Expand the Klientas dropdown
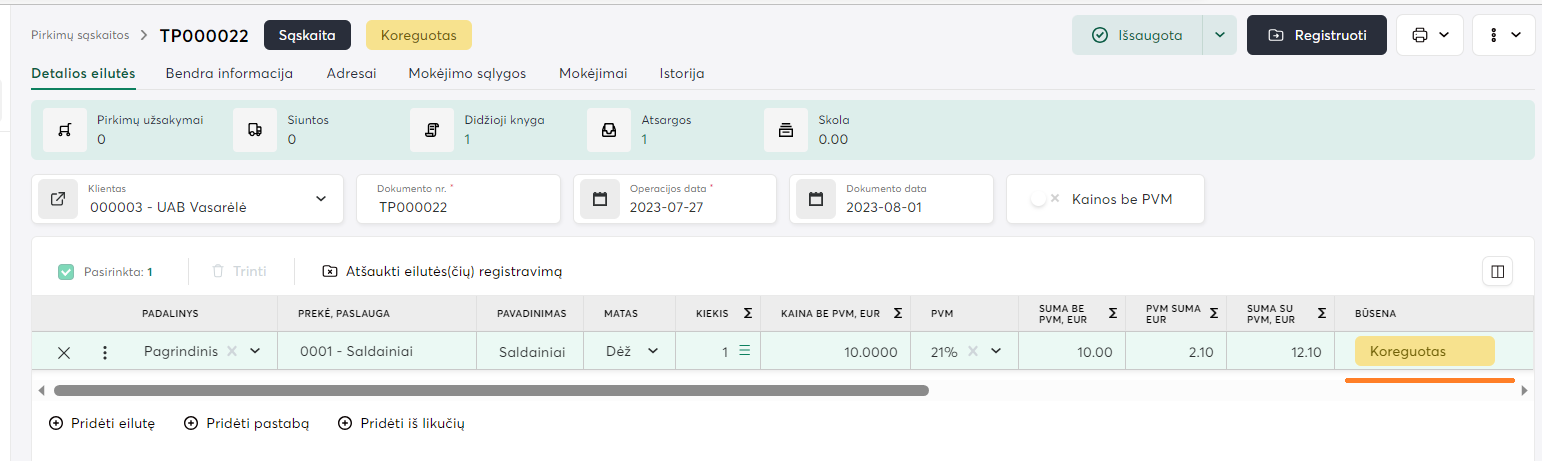The image size is (1542, 461). [321, 199]
